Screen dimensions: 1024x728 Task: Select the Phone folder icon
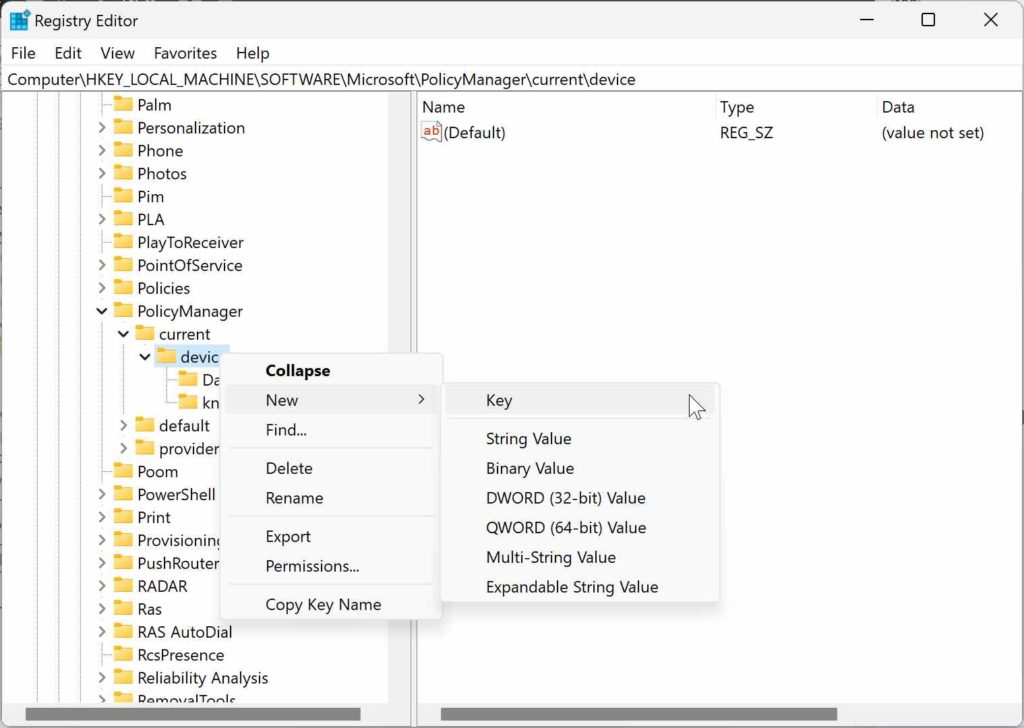pyautogui.click(x=123, y=150)
